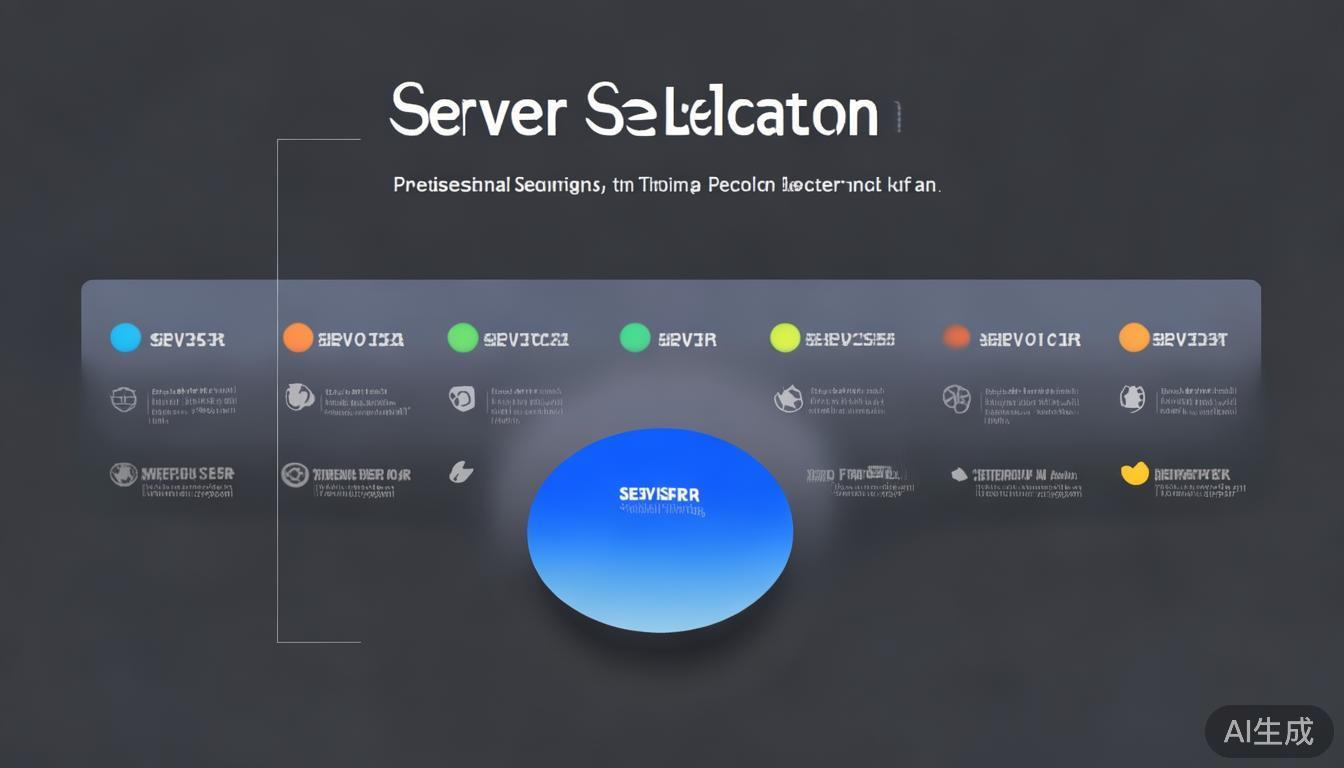1344x768 pixels.
Task: Click the small gray polygon icon in the bottom row
Action: click(959, 474)
